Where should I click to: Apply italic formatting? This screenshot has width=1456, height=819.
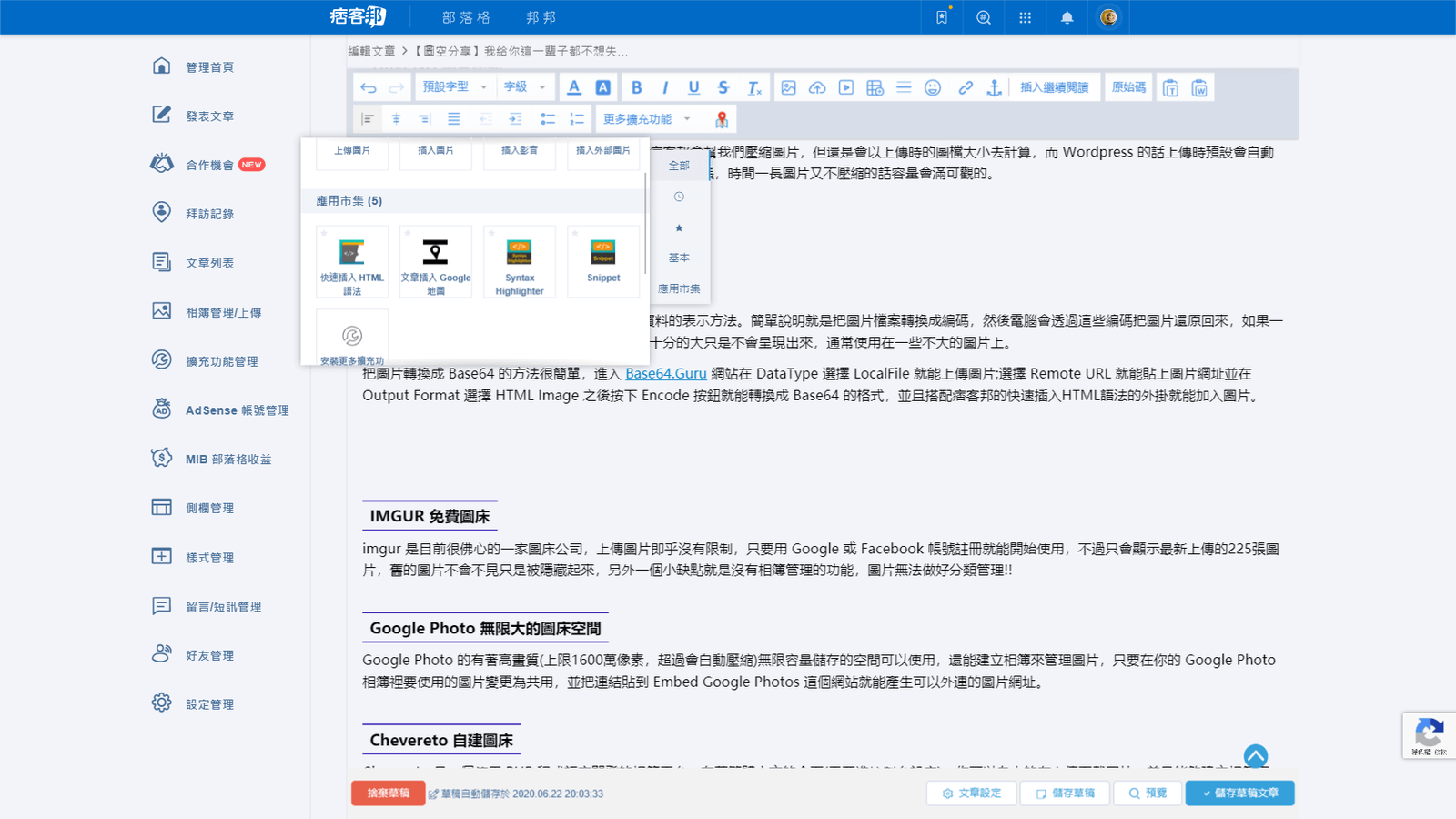click(665, 86)
